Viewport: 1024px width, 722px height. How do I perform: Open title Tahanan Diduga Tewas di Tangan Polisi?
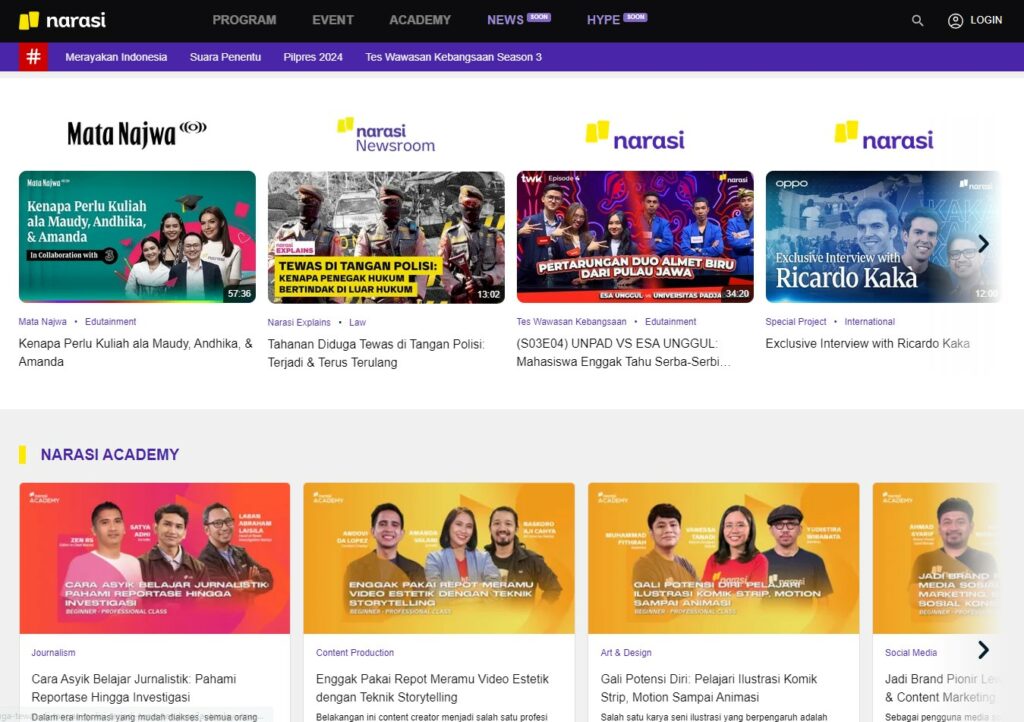pos(376,353)
